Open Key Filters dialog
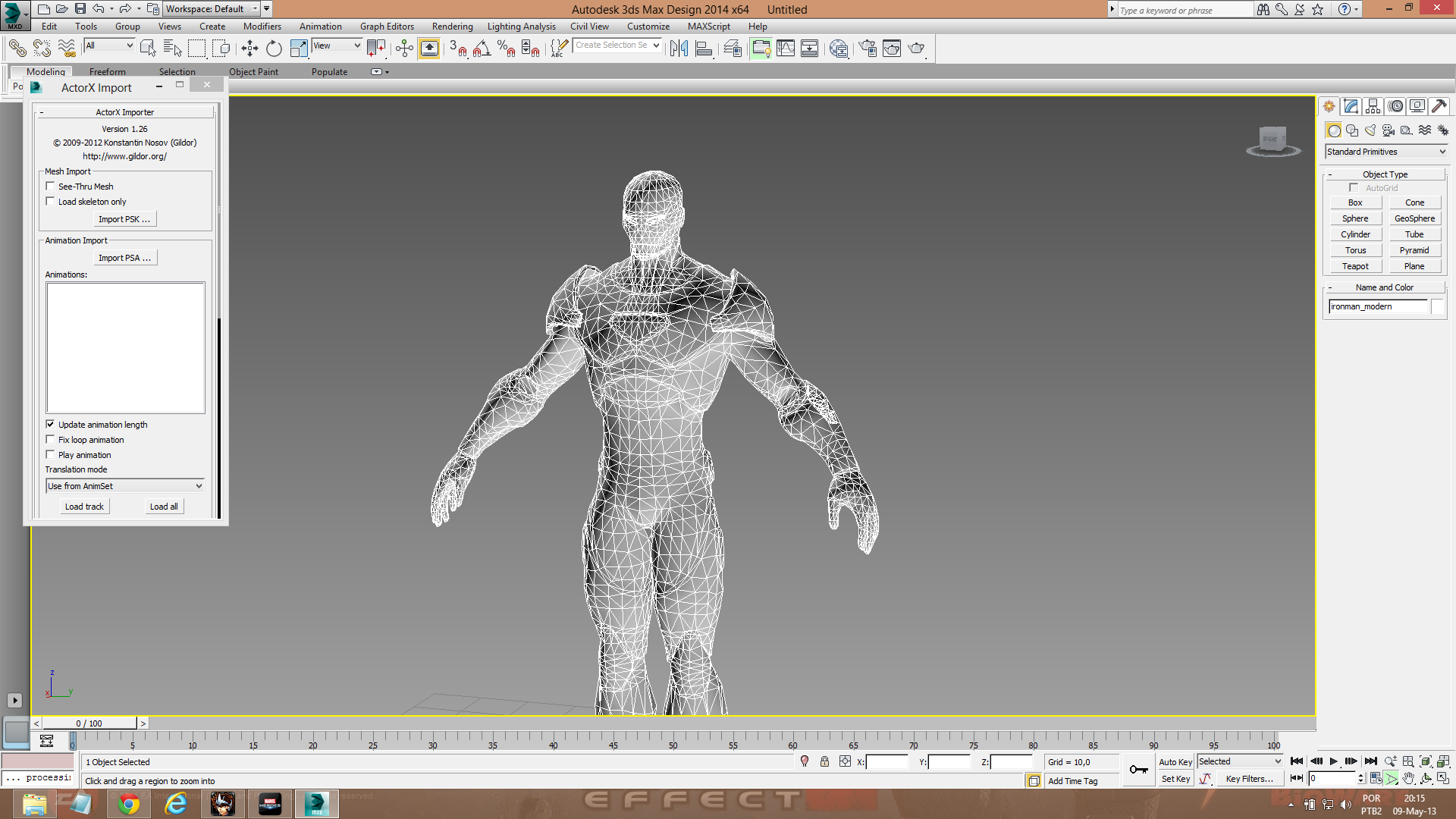The height and width of the screenshot is (819, 1456). (x=1249, y=779)
